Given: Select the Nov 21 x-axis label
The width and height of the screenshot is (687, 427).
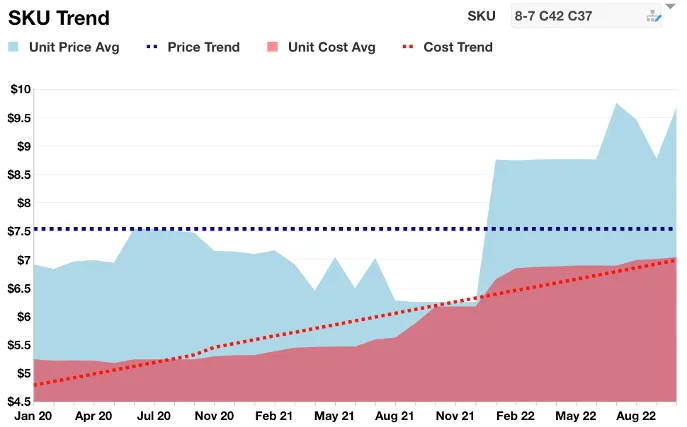Looking at the screenshot, I should tap(455, 416).
